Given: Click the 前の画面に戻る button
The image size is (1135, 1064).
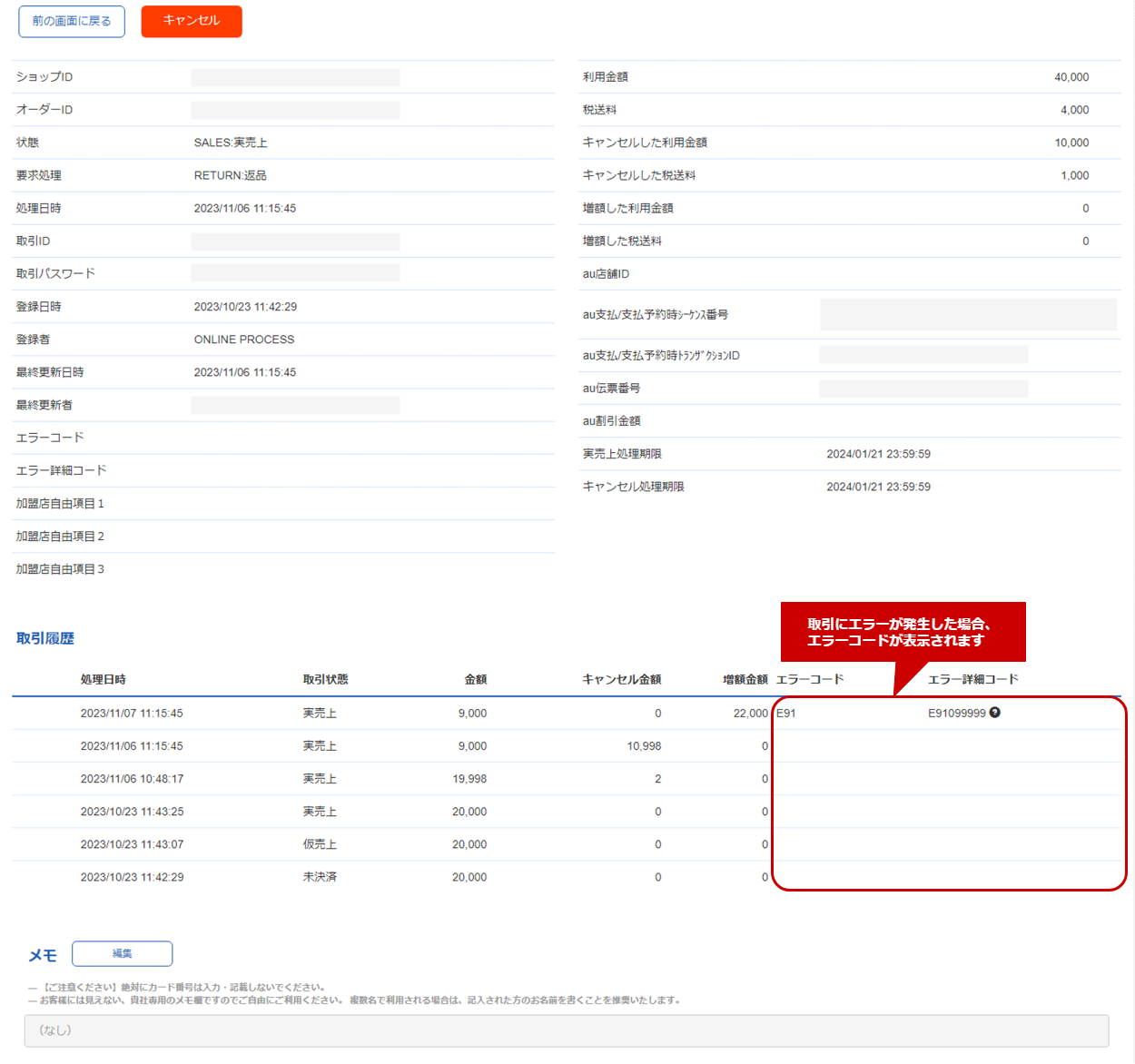Looking at the screenshot, I should coord(72,21).
